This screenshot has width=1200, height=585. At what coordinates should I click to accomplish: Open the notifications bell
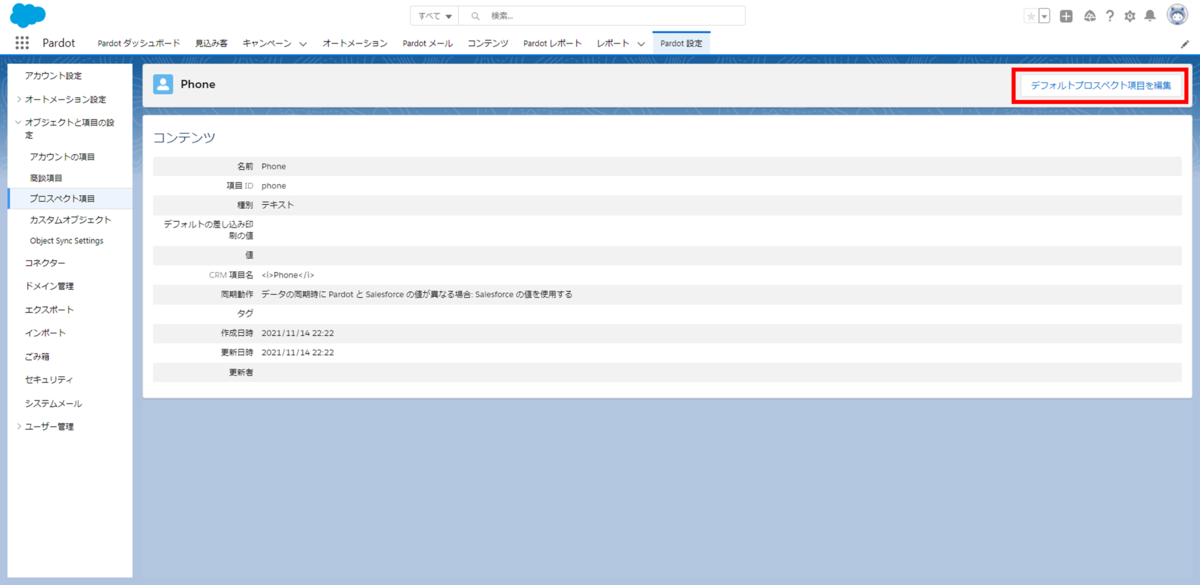click(x=1150, y=16)
